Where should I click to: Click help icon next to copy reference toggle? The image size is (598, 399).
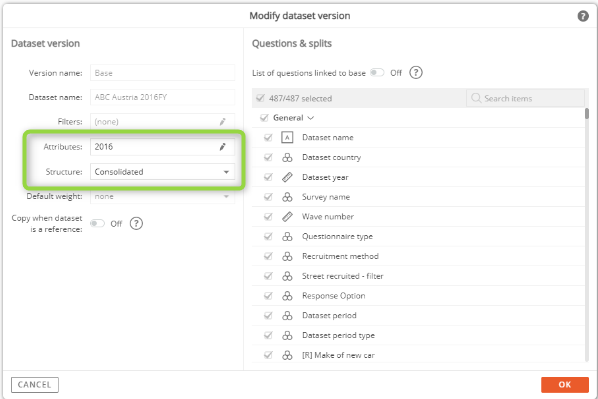coord(136,224)
